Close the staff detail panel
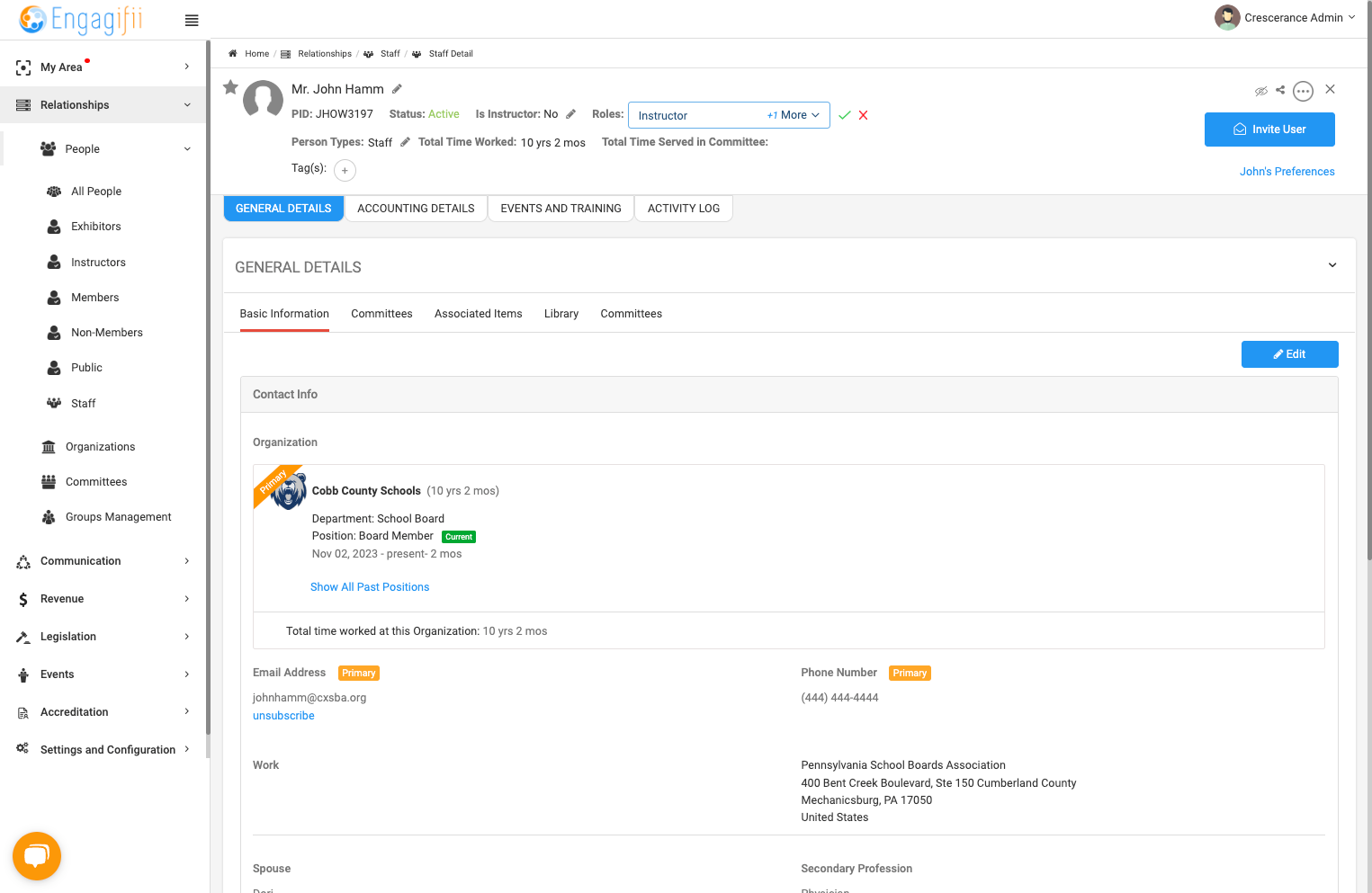The width and height of the screenshot is (1372, 893). [1330, 89]
